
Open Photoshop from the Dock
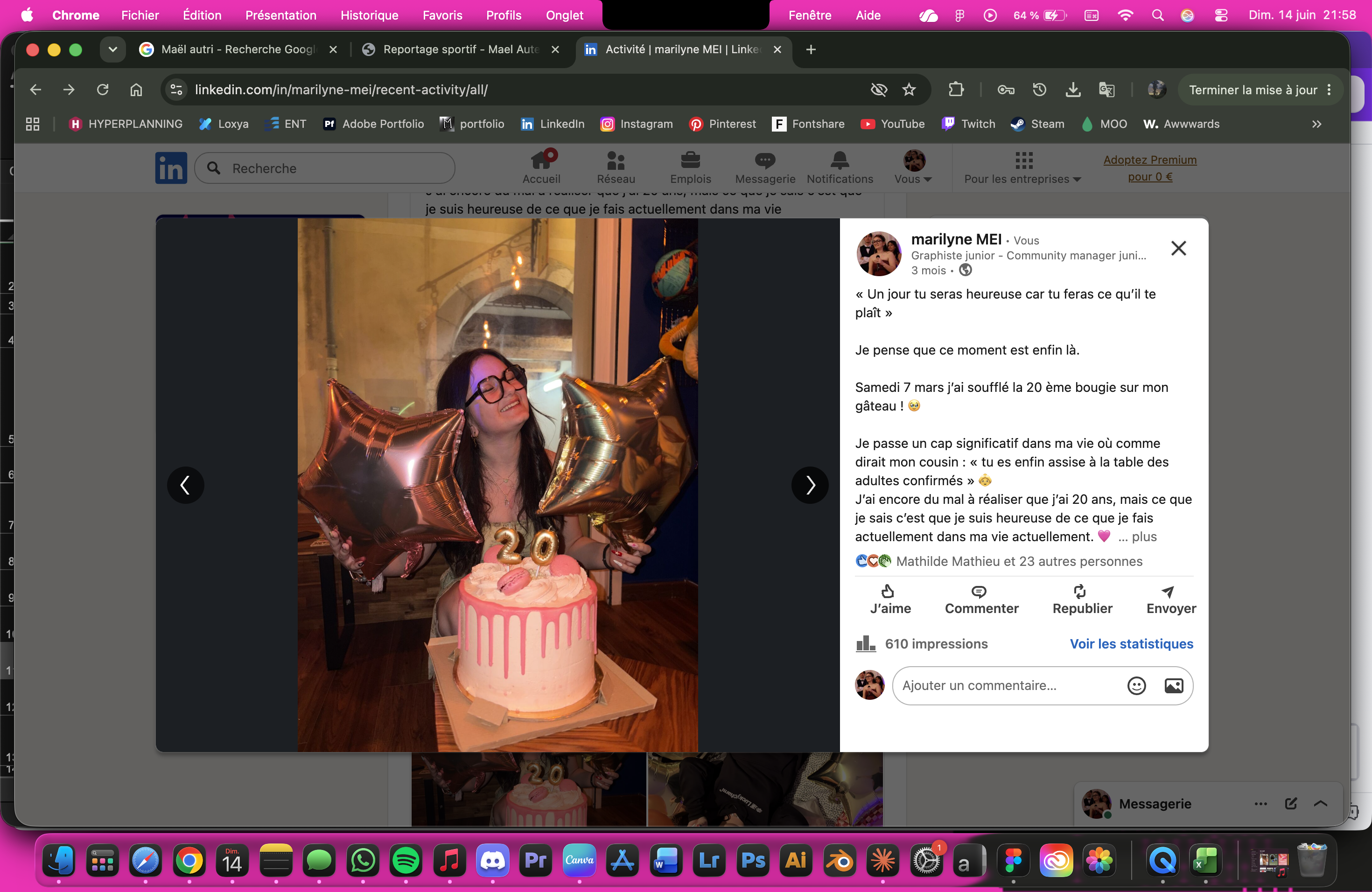tap(753, 861)
